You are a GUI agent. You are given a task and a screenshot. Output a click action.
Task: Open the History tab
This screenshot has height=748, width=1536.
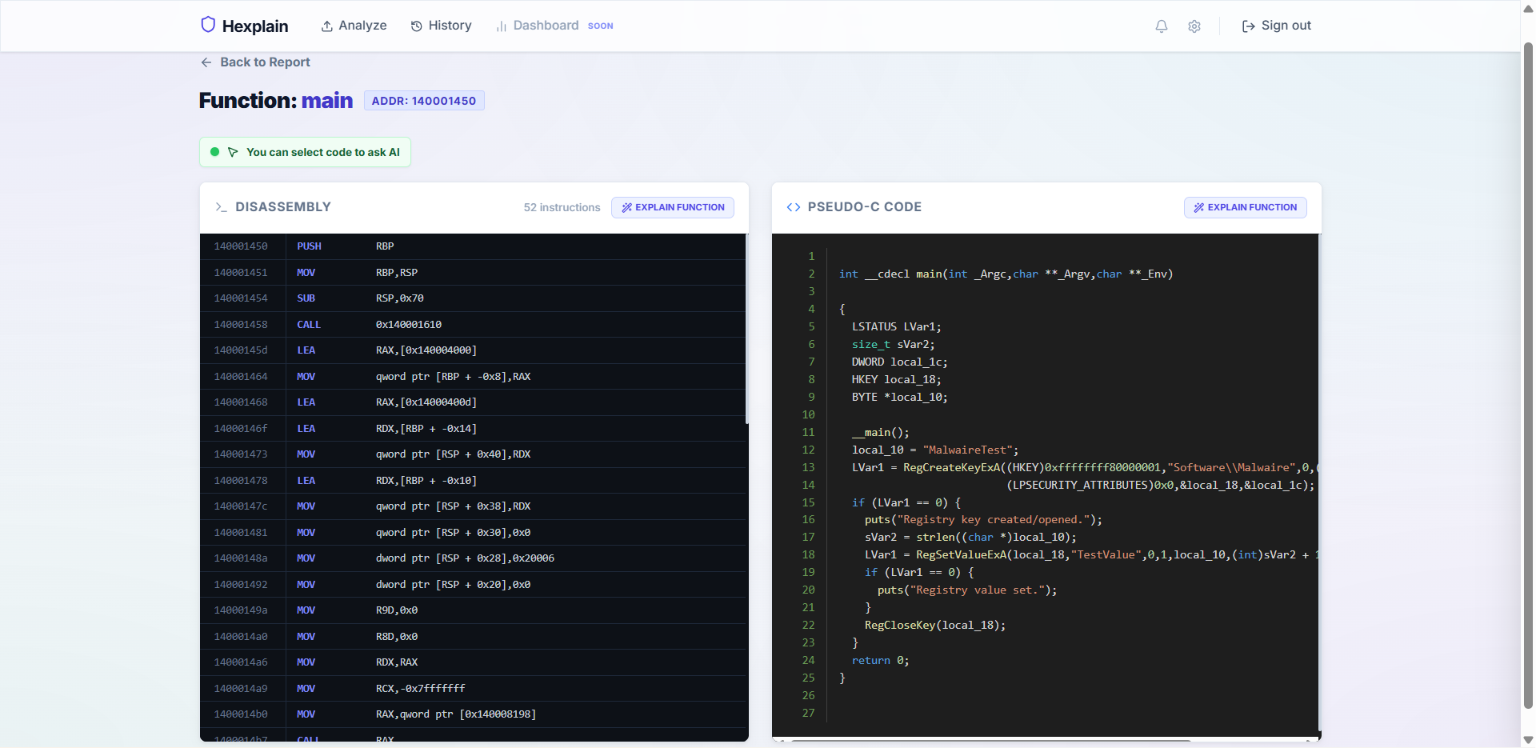[x=441, y=26]
